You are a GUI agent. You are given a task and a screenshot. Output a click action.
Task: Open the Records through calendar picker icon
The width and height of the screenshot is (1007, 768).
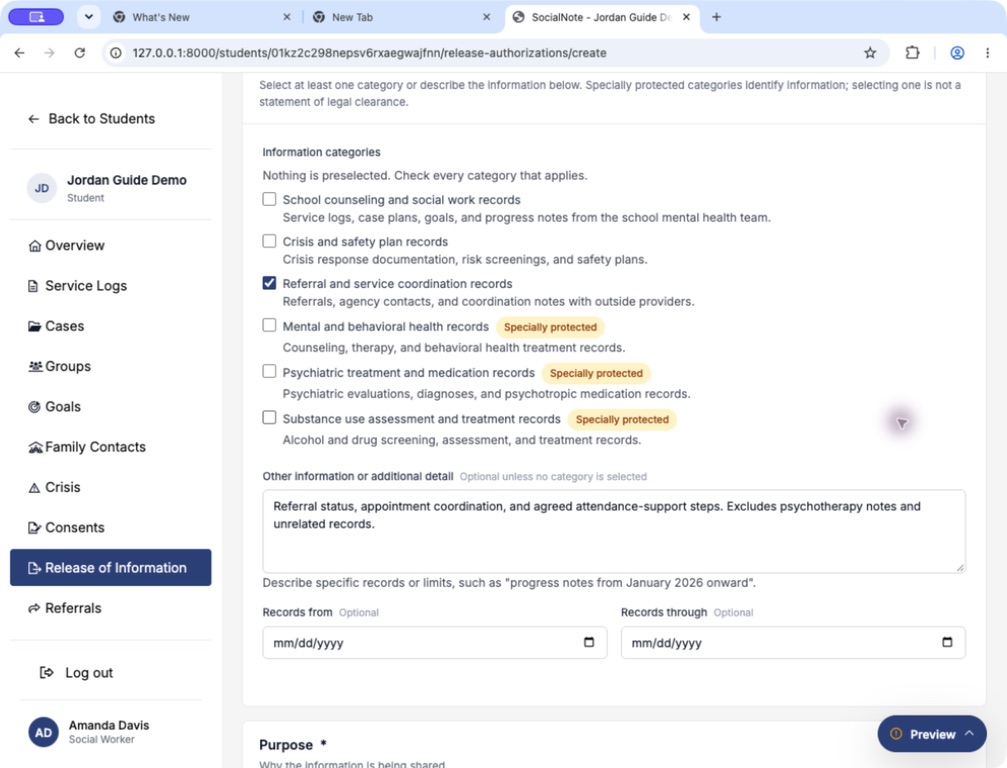947,642
